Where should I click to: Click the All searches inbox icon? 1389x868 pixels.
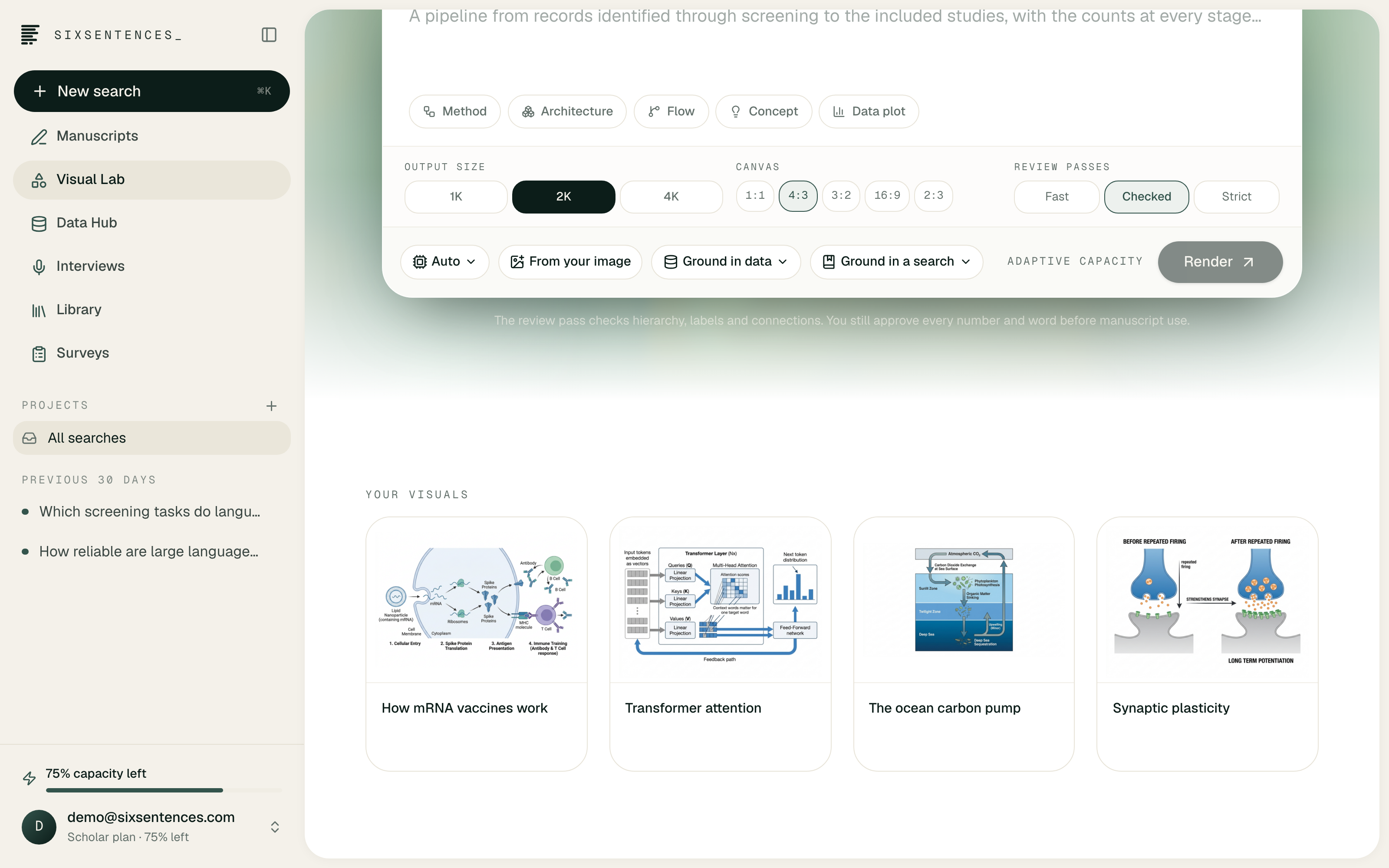tap(29, 438)
